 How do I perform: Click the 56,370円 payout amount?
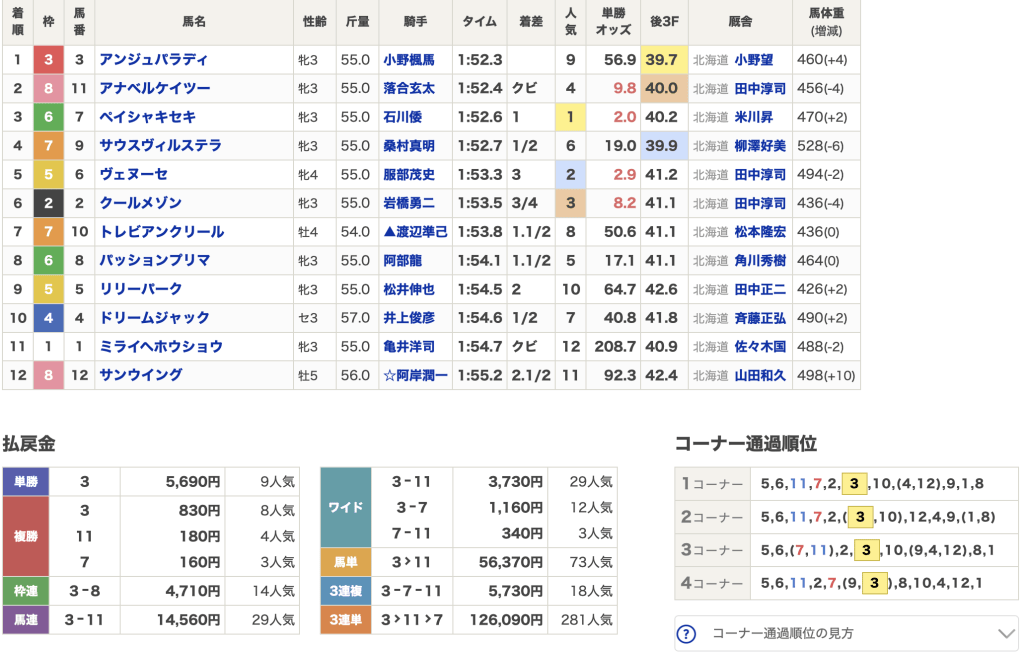(x=510, y=562)
